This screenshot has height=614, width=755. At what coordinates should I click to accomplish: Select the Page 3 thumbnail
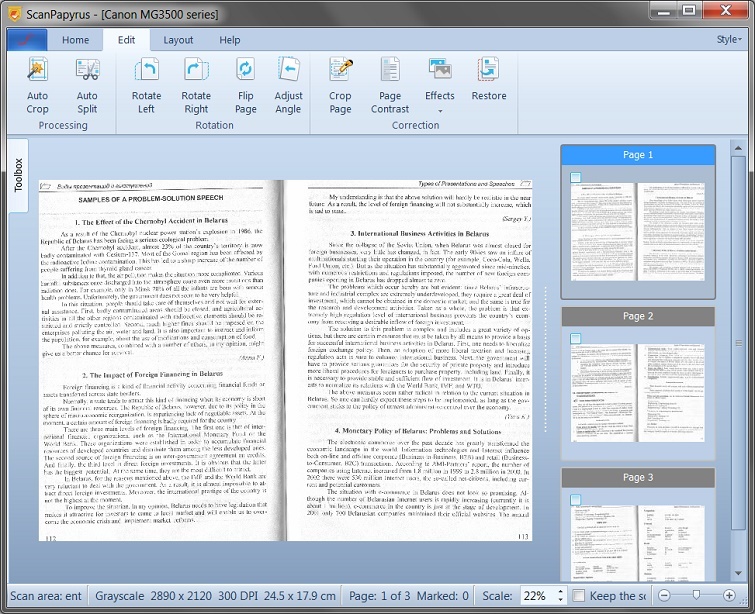click(638, 530)
